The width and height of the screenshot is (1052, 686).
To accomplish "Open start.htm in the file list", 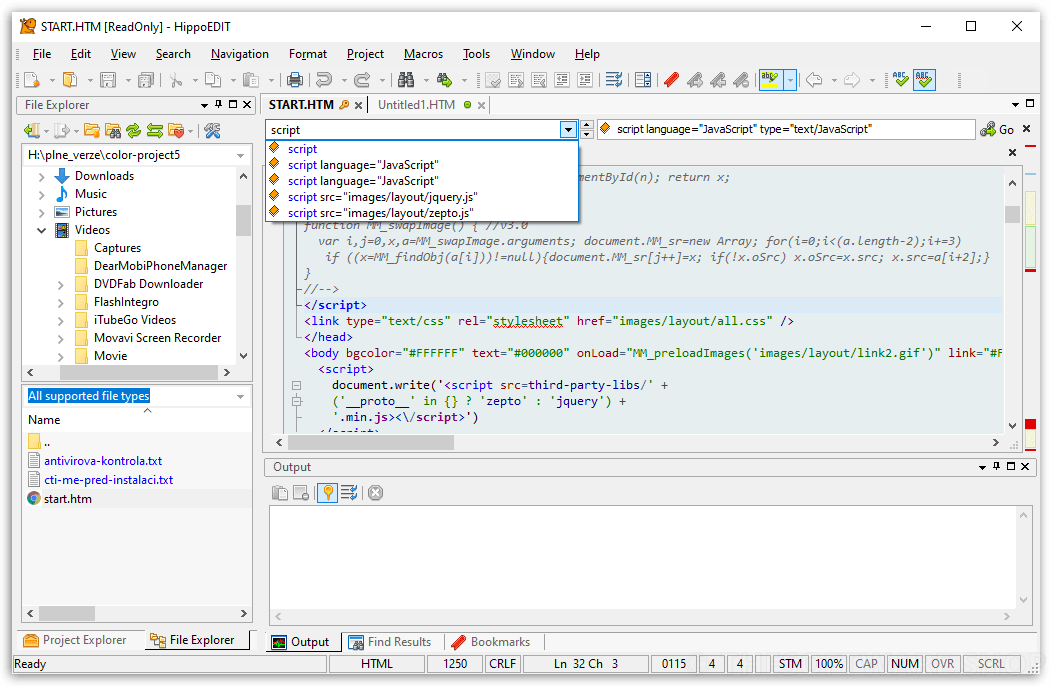I will (67, 498).
